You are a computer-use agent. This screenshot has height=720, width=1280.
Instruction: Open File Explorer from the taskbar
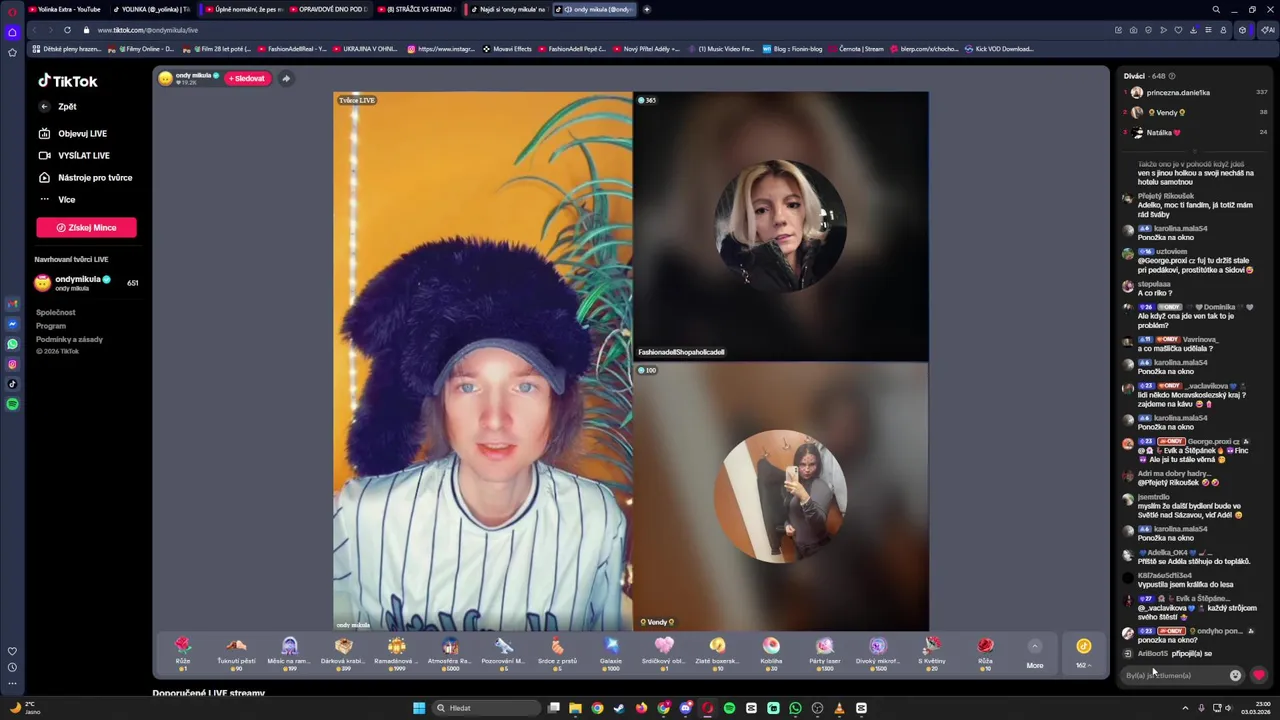point(575,708)
